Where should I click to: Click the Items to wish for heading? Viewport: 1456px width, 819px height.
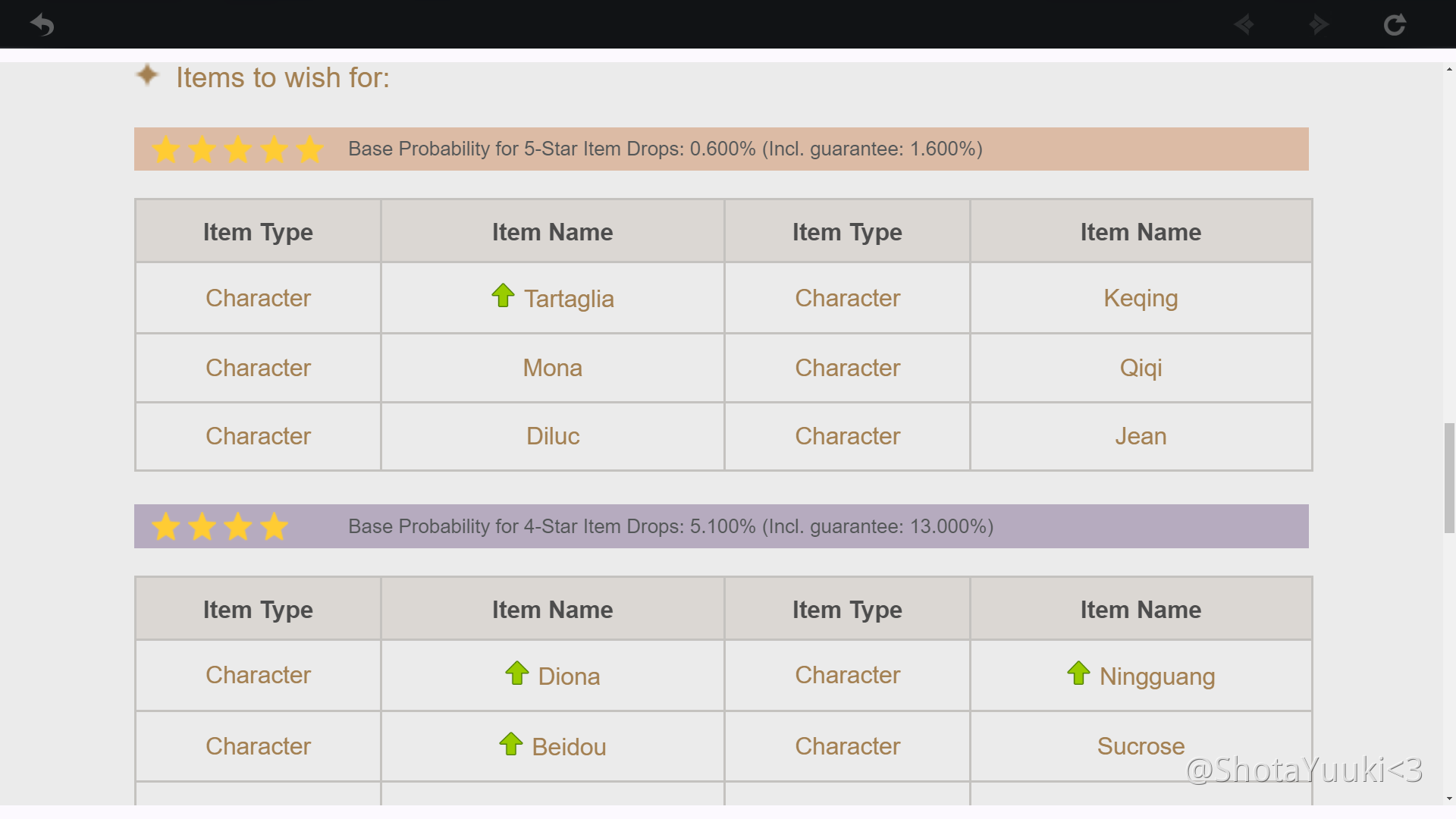coord(282,77)
